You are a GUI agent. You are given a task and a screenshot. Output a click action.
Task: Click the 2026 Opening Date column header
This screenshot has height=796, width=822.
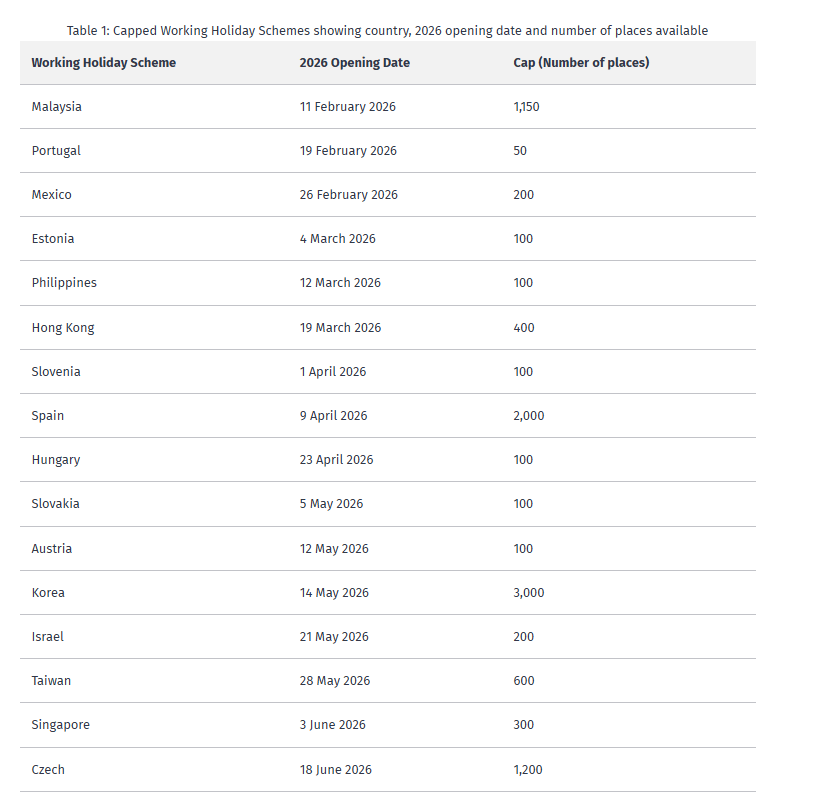[354, 63]
